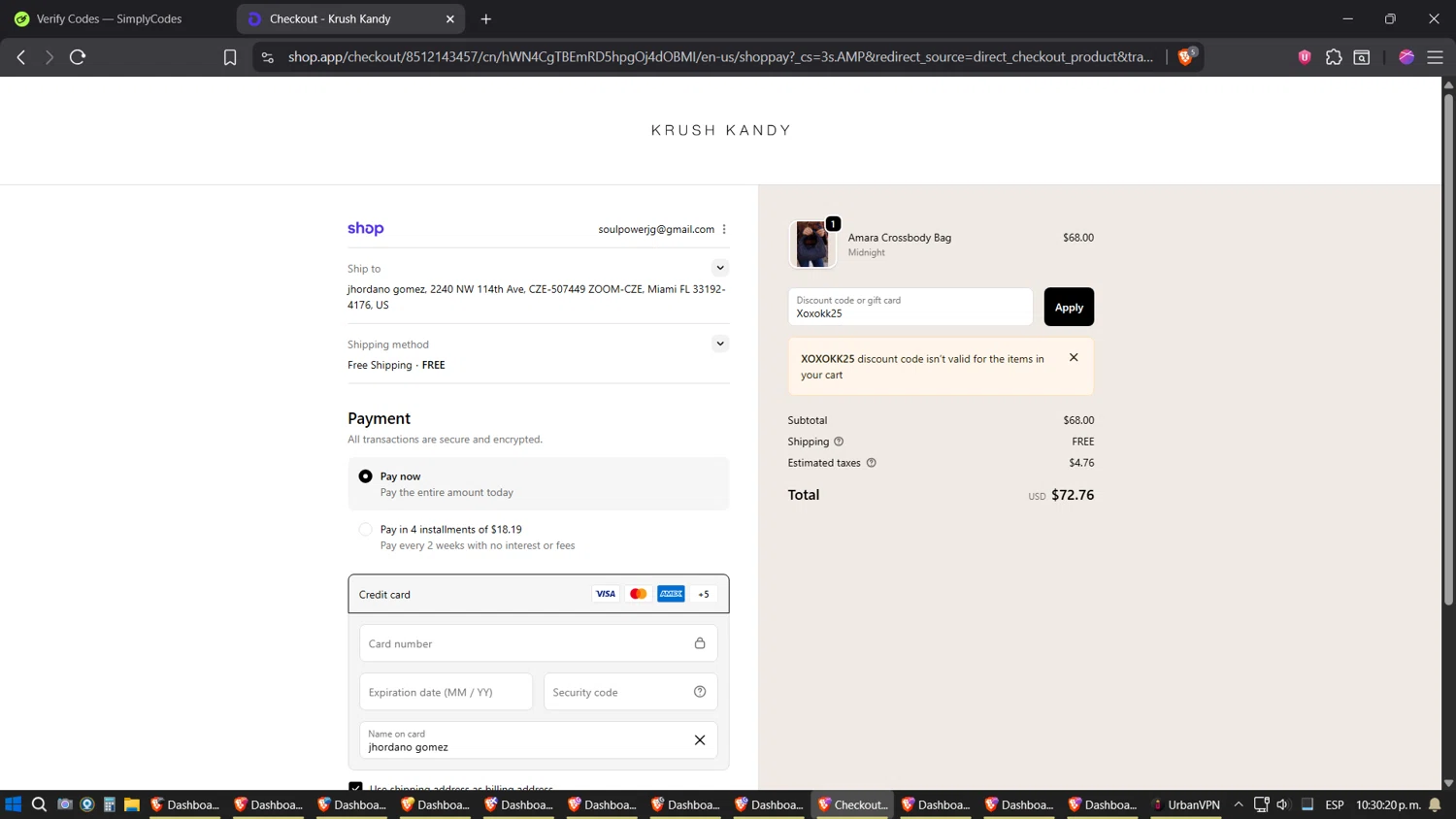Click the Amara Crossbody Bag thumbnail
1456x819 pixels.
coord(812,244)
